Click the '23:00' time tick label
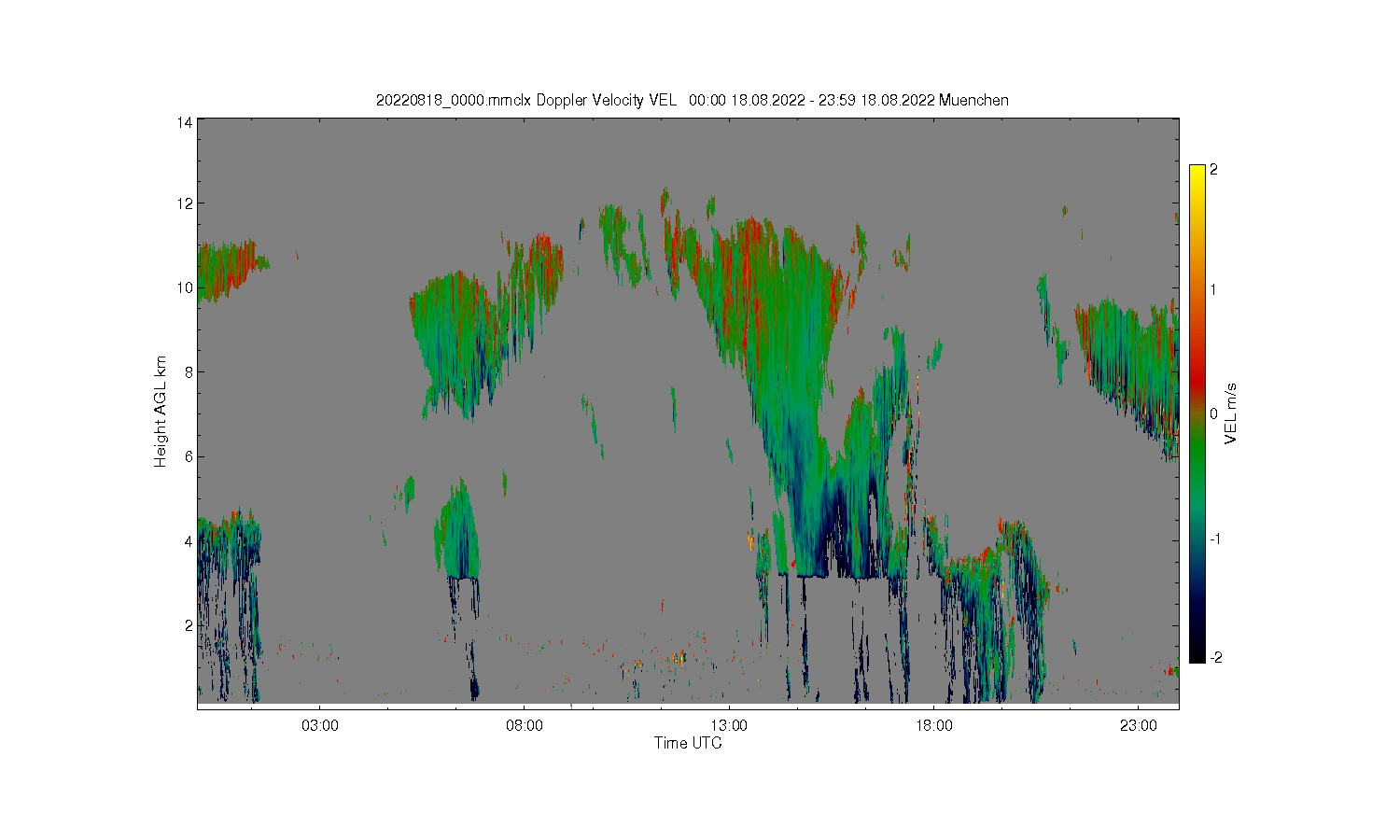The width and height of the screenshot is (1400, 840). pyautogui.click(x=1138, y=725)
